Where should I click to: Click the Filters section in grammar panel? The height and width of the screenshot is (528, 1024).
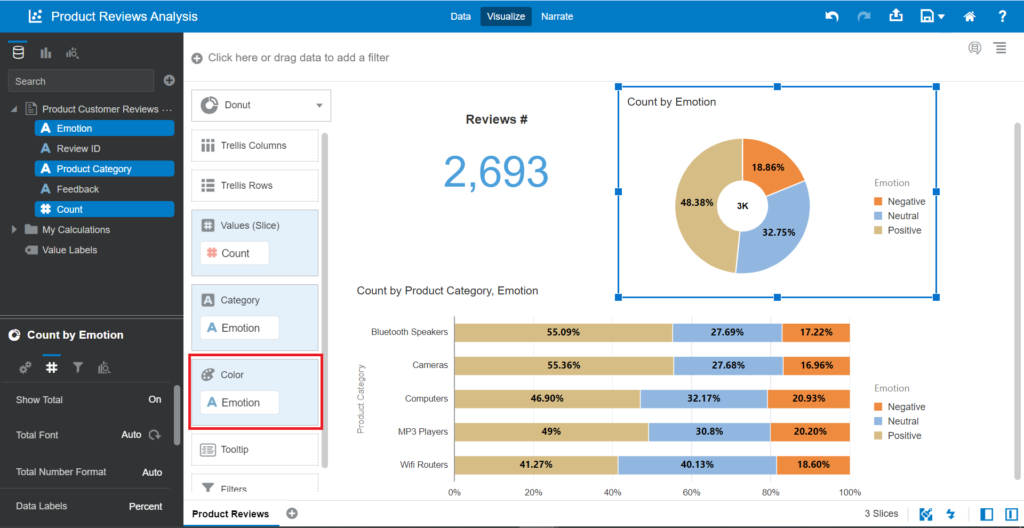click(x=255, y=486)
